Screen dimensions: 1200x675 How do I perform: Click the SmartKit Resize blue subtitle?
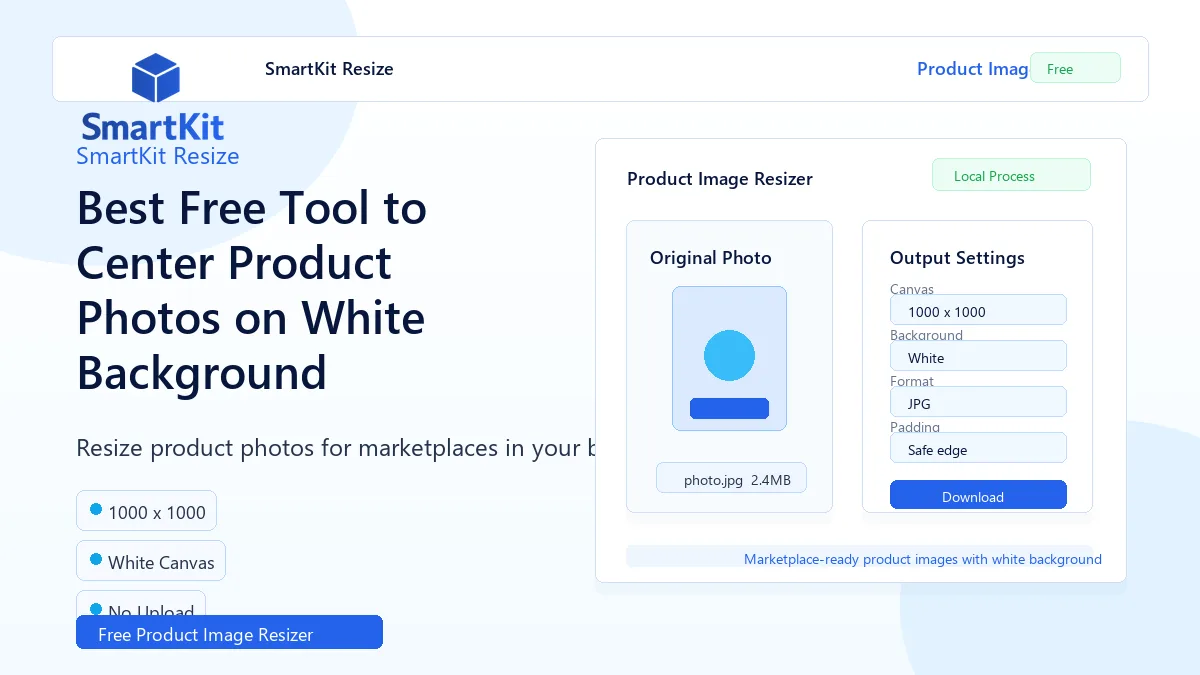click(158, 156)
